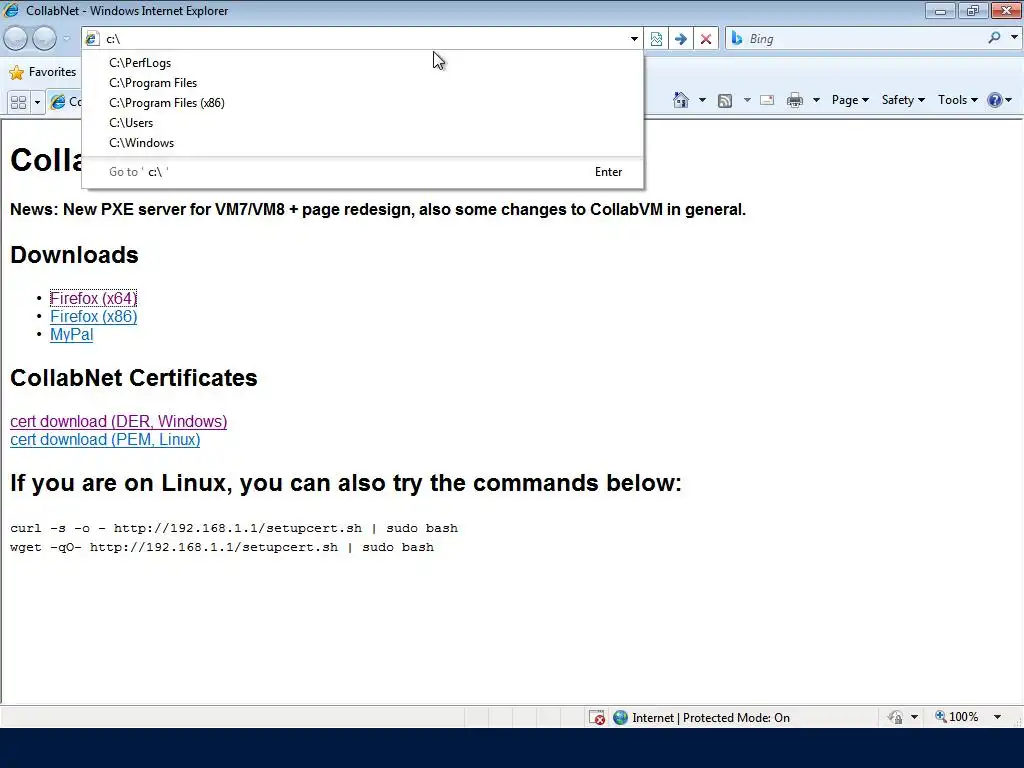The height and width of the screenshot is (768, 1024).
Task: Open the MyPal download link
Action: coord(72,334)
